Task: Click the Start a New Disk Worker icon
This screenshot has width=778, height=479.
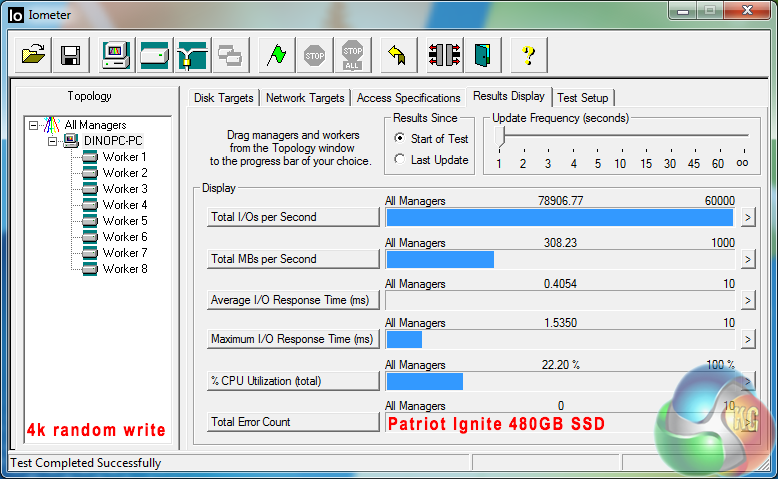Action: tap(154, 55)
